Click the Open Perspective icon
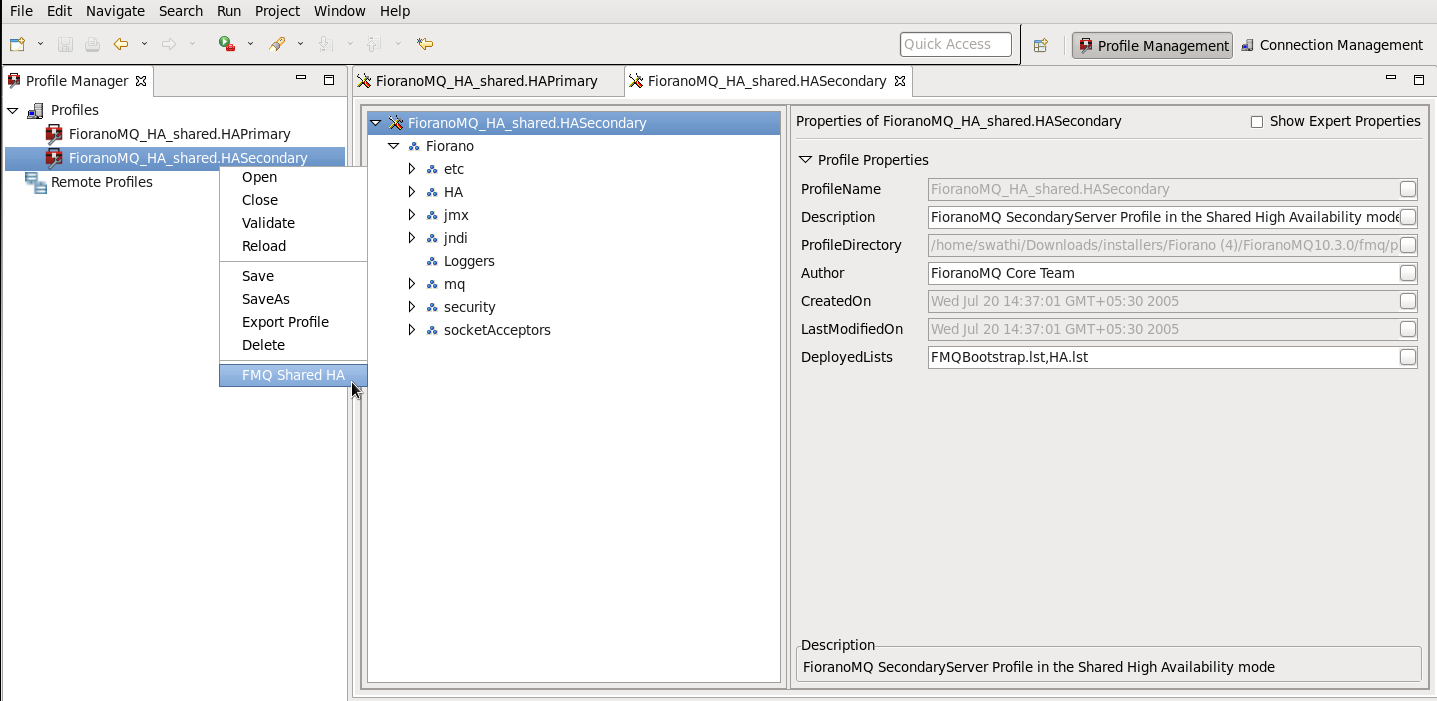The width and height of the screenshot is (1437, 701). [x=1041, y=45]
